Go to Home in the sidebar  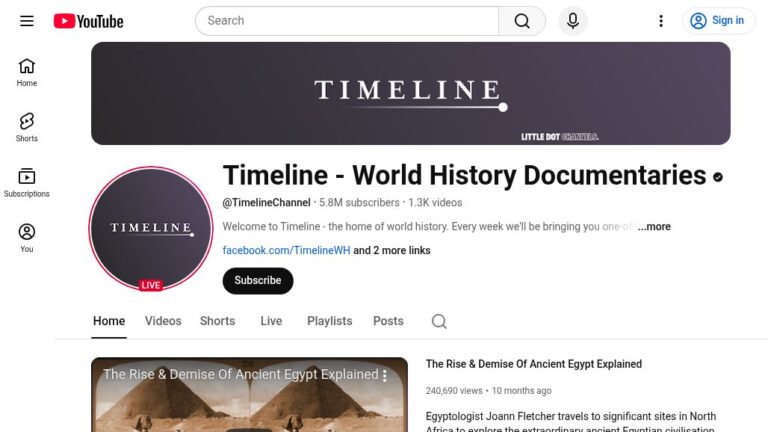[x=27, y=72]
